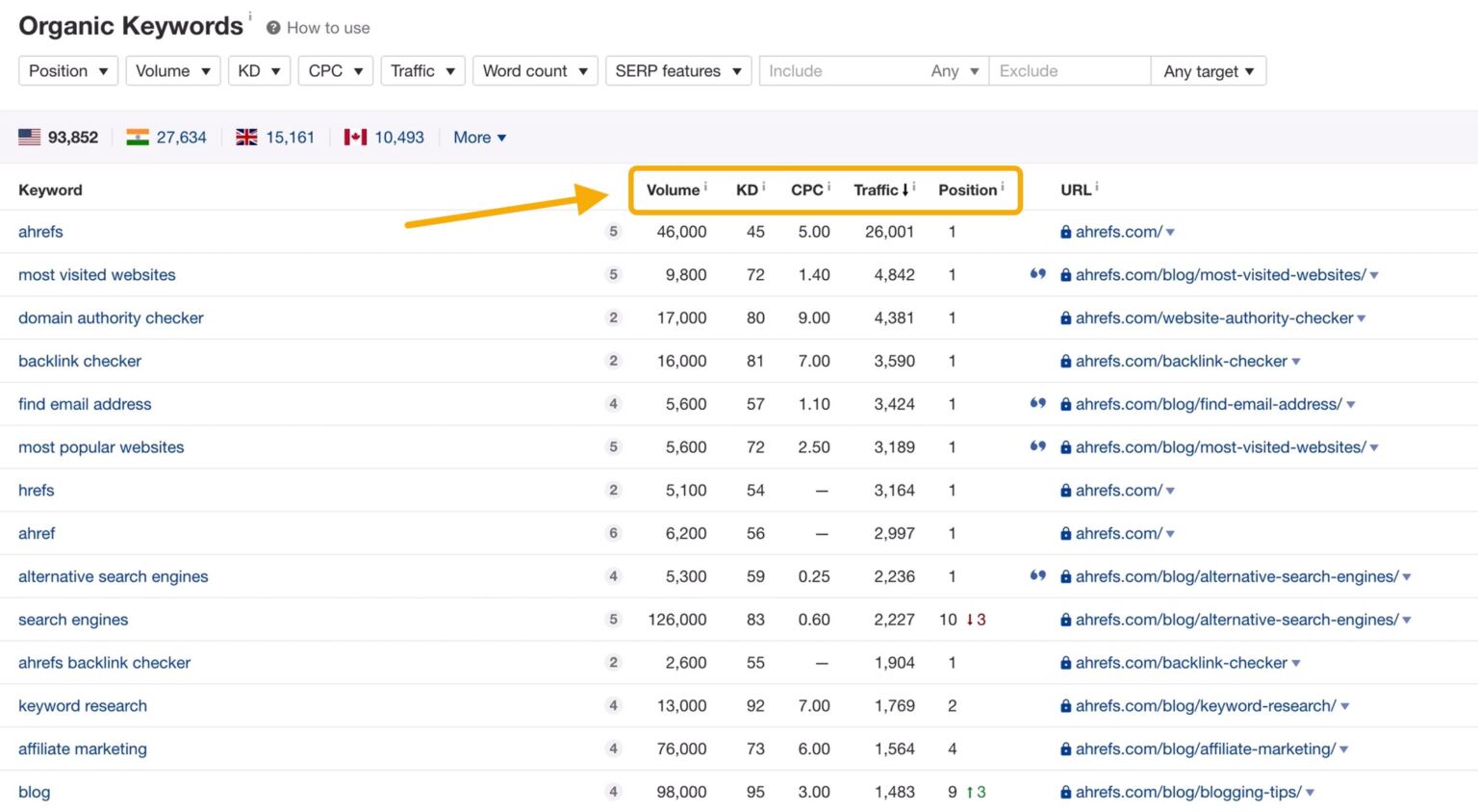The width and height of the screenshot is (1478, 812).
Task: Open the domain authority checker keyword link
Action: click(x=111, y=318)
